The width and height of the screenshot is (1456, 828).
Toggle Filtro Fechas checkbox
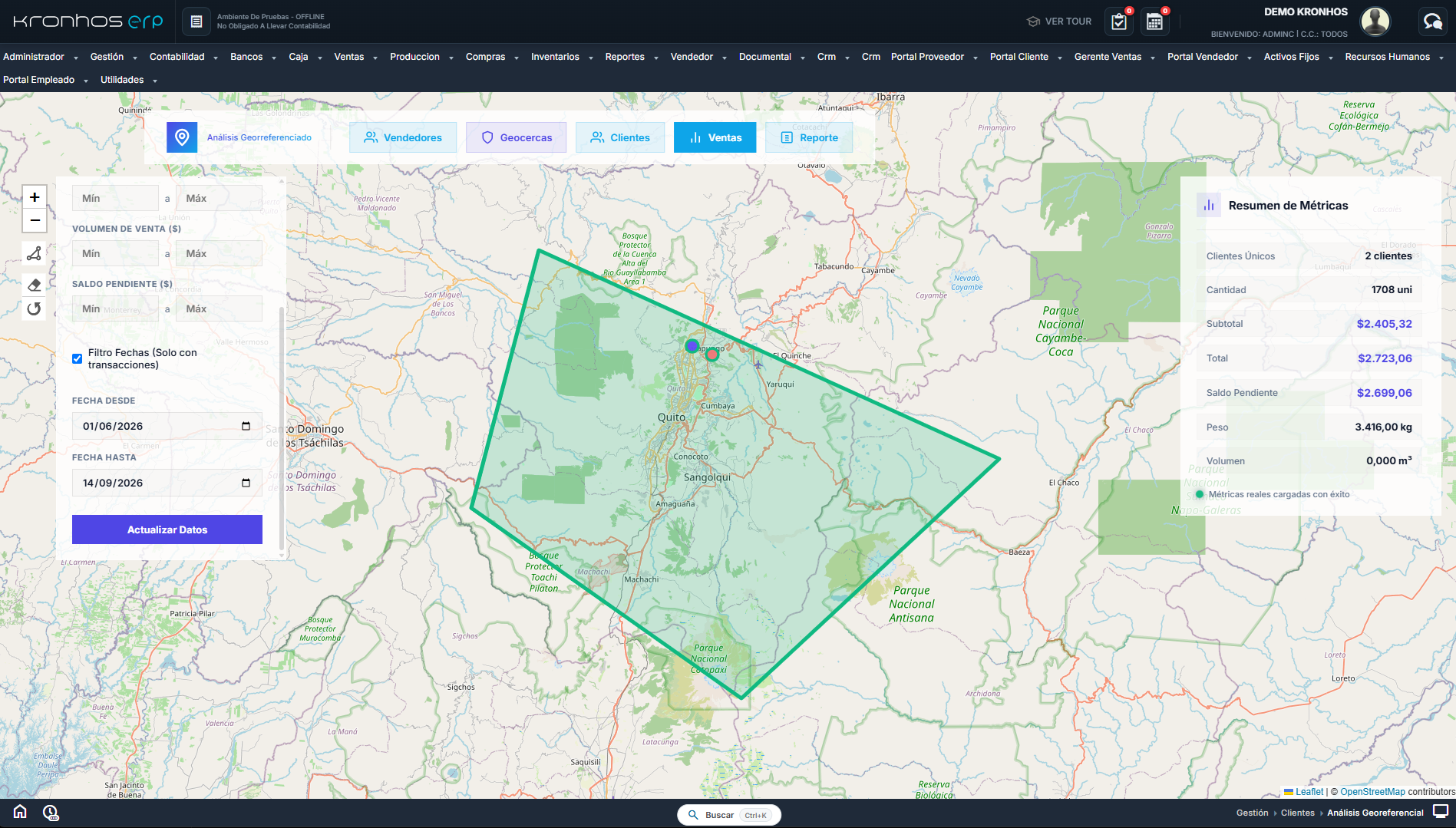[78, 358]
